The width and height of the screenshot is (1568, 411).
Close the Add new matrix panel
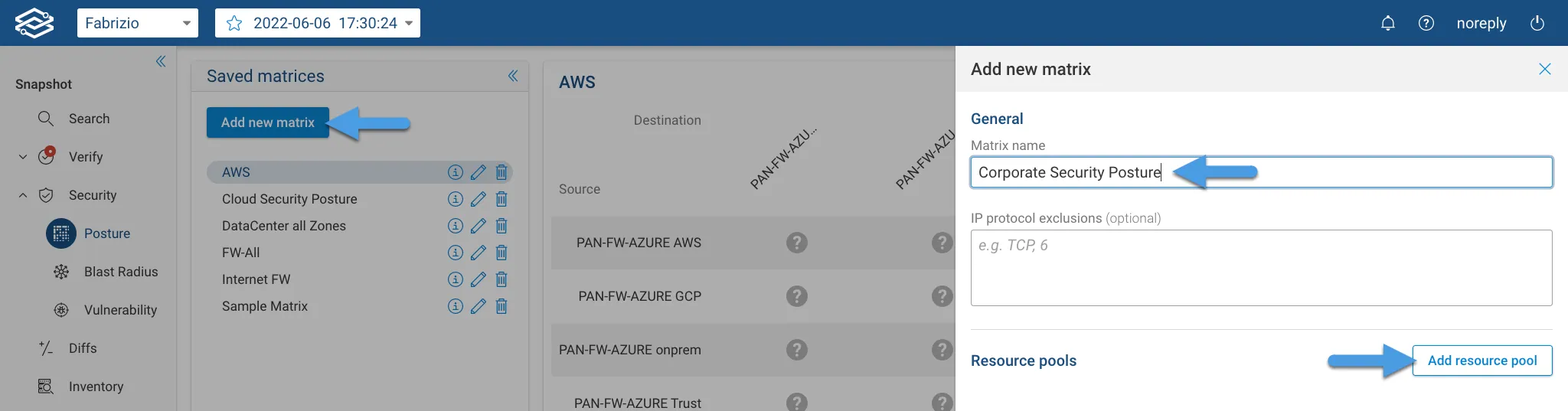click(1545, 69)
